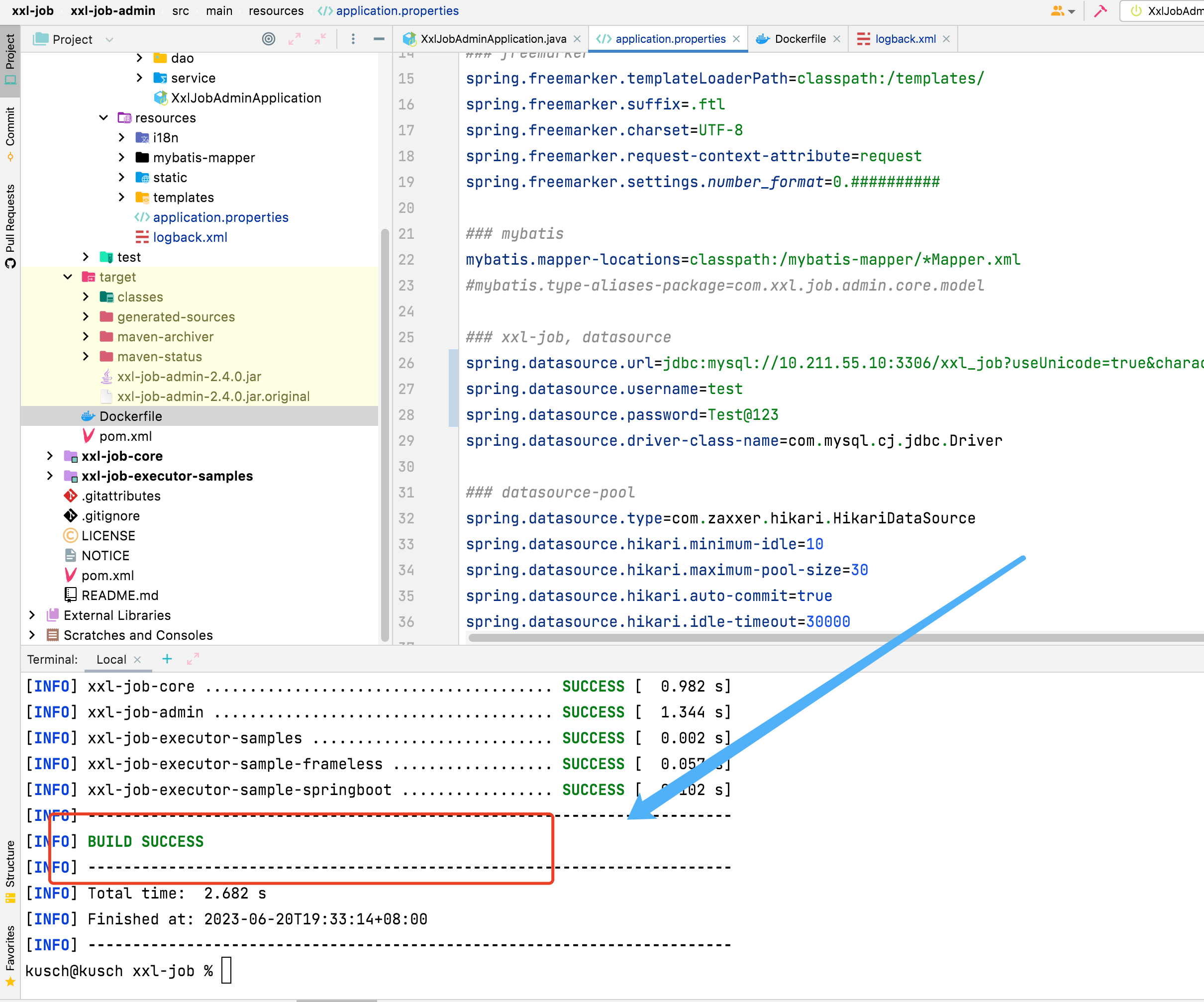The image size is (1204, 1002).
Task: Expand the dao folder
Action: tap(139, 58)
